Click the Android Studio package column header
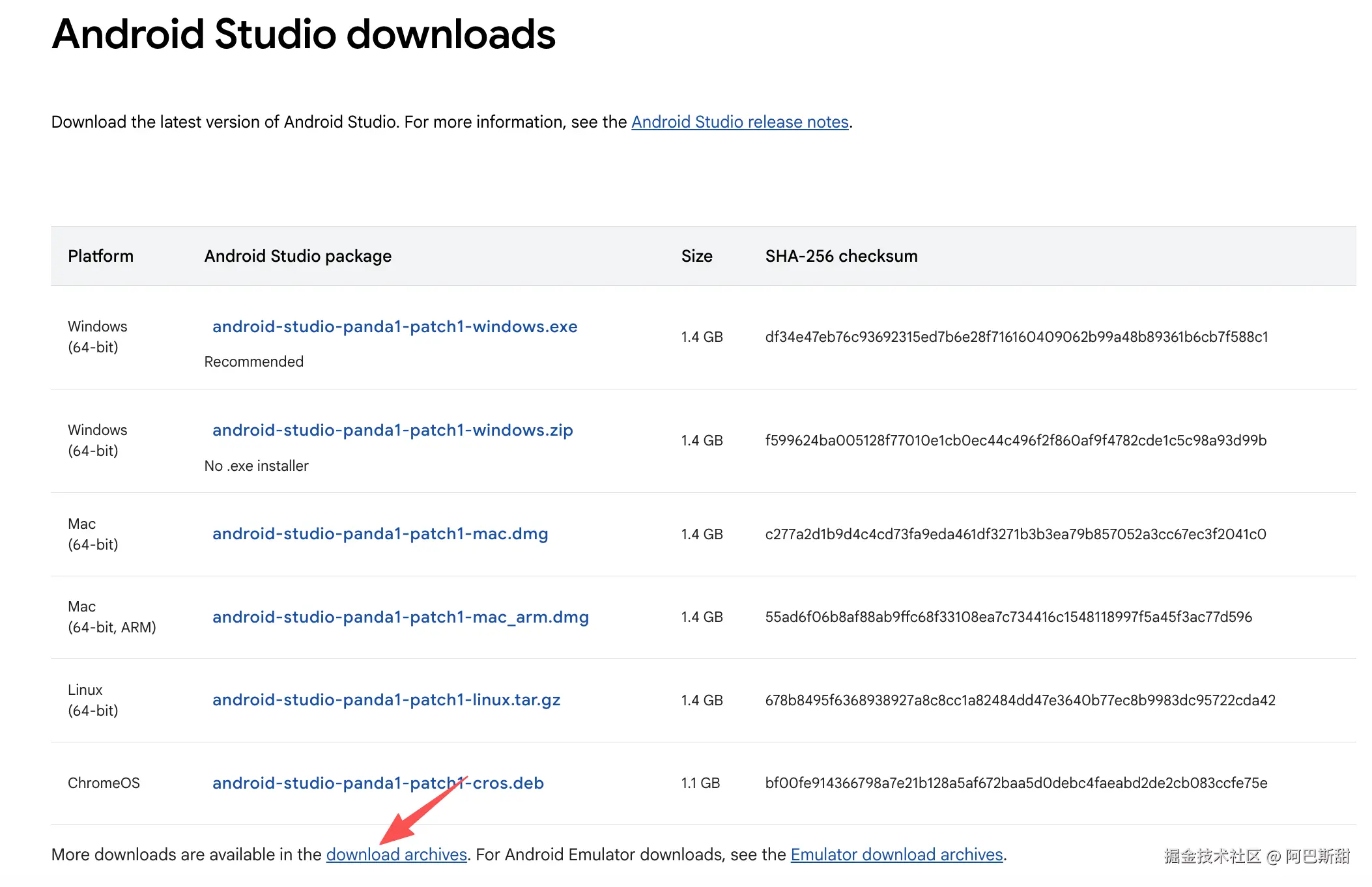Viewport: 1372px width, 887px height. (298, 256)
